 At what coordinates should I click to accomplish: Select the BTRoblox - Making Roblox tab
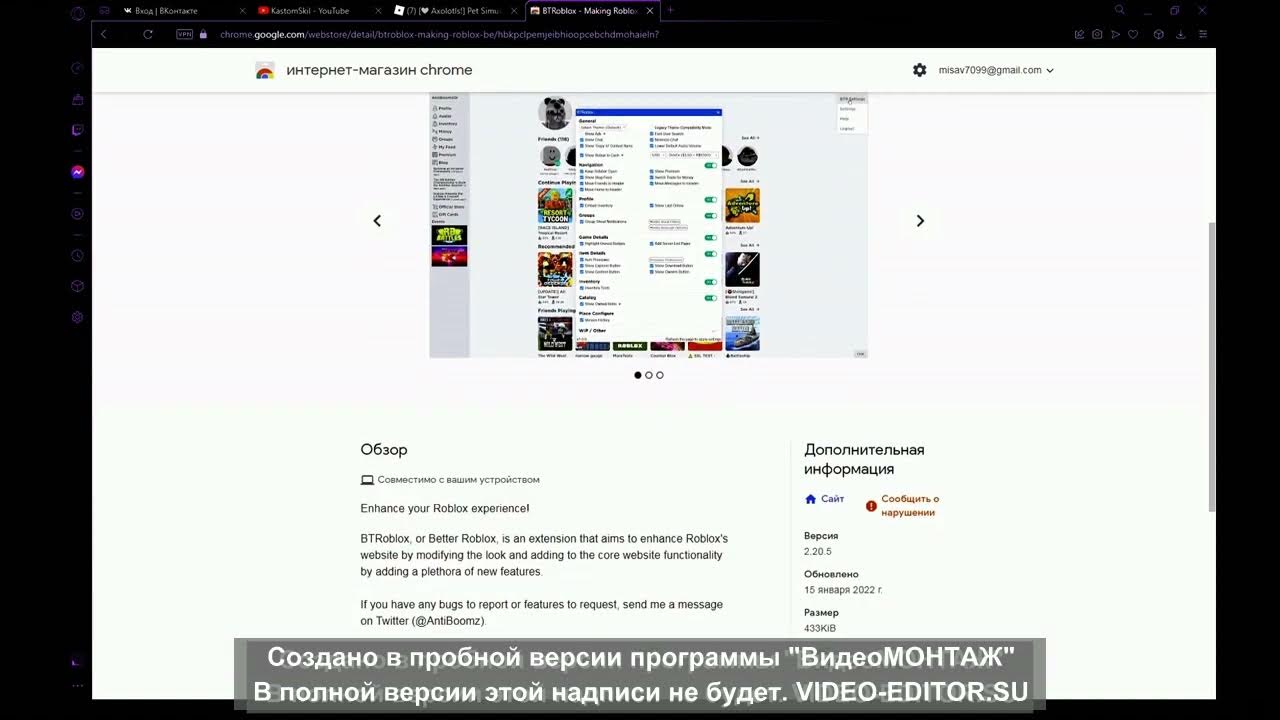coord(592,10)
